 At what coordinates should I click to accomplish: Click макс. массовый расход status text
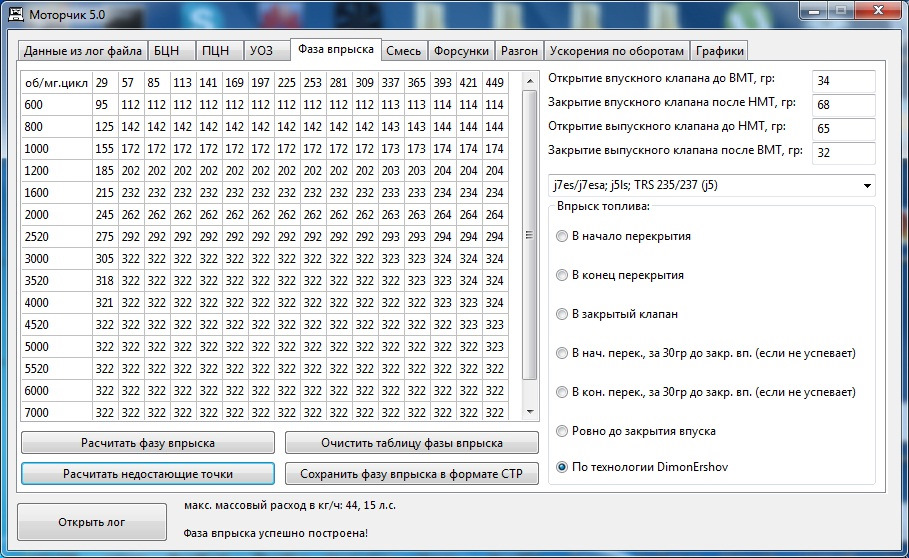[290, 505]
